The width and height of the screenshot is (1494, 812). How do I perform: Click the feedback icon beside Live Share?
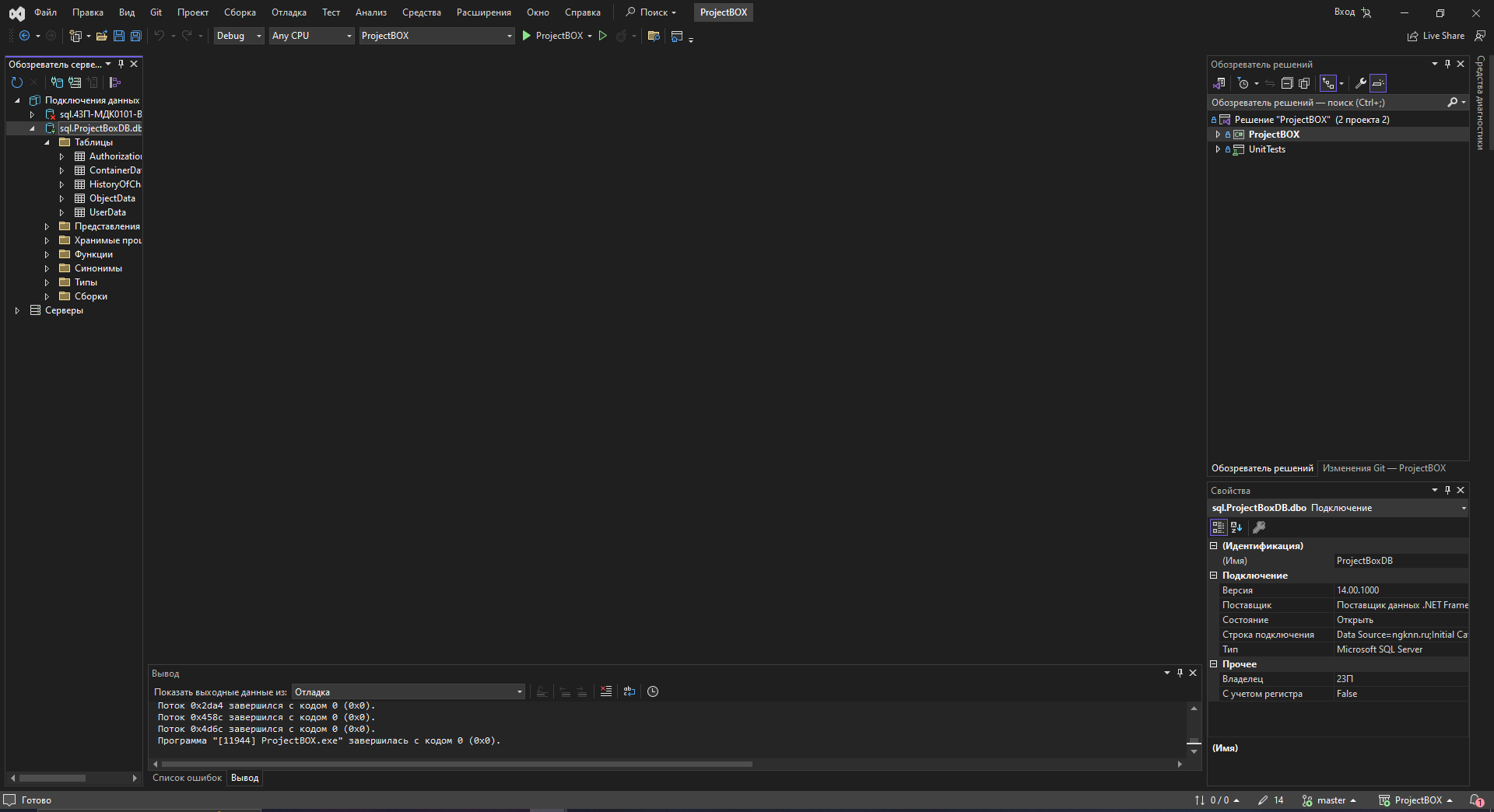coord(1480,36)
